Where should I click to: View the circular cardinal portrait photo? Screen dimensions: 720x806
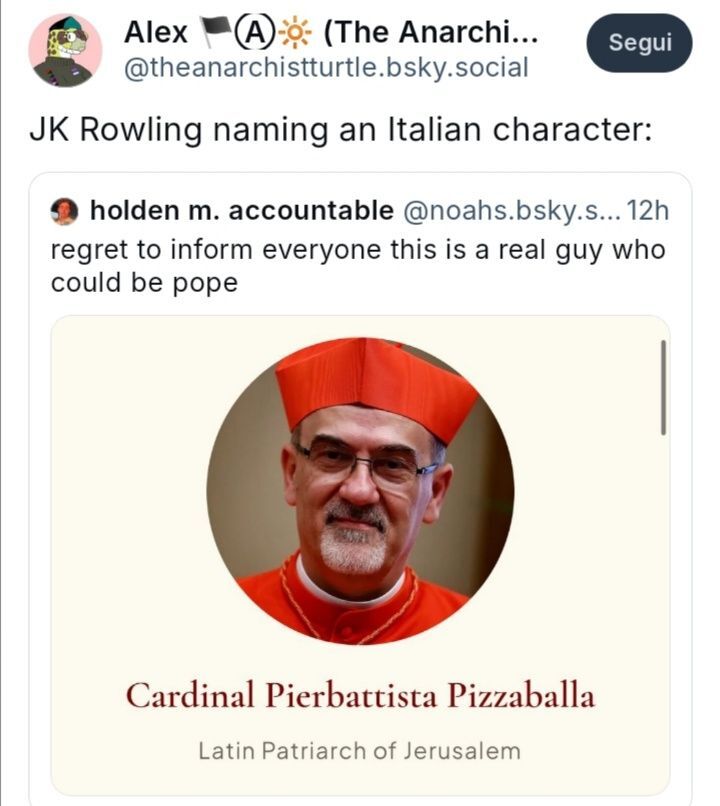(360, 490)
